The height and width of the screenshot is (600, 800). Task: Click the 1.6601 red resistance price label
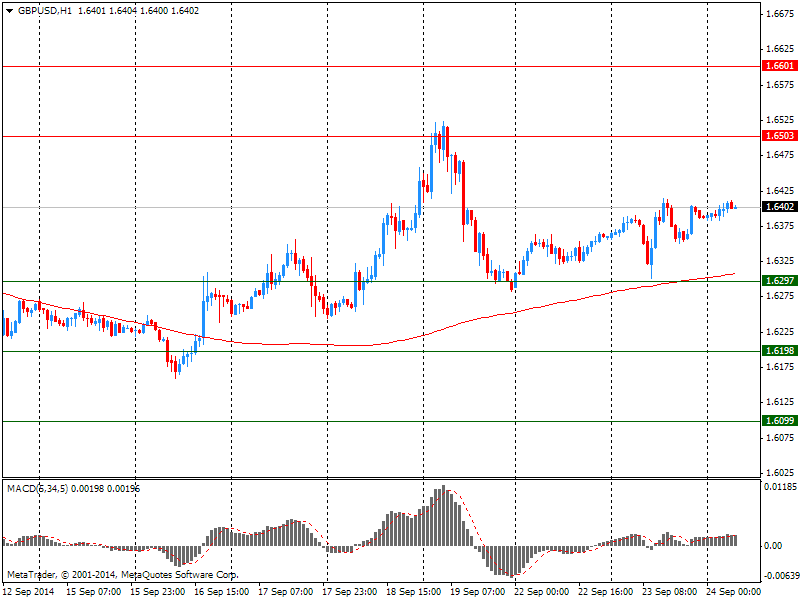(780, 66)
